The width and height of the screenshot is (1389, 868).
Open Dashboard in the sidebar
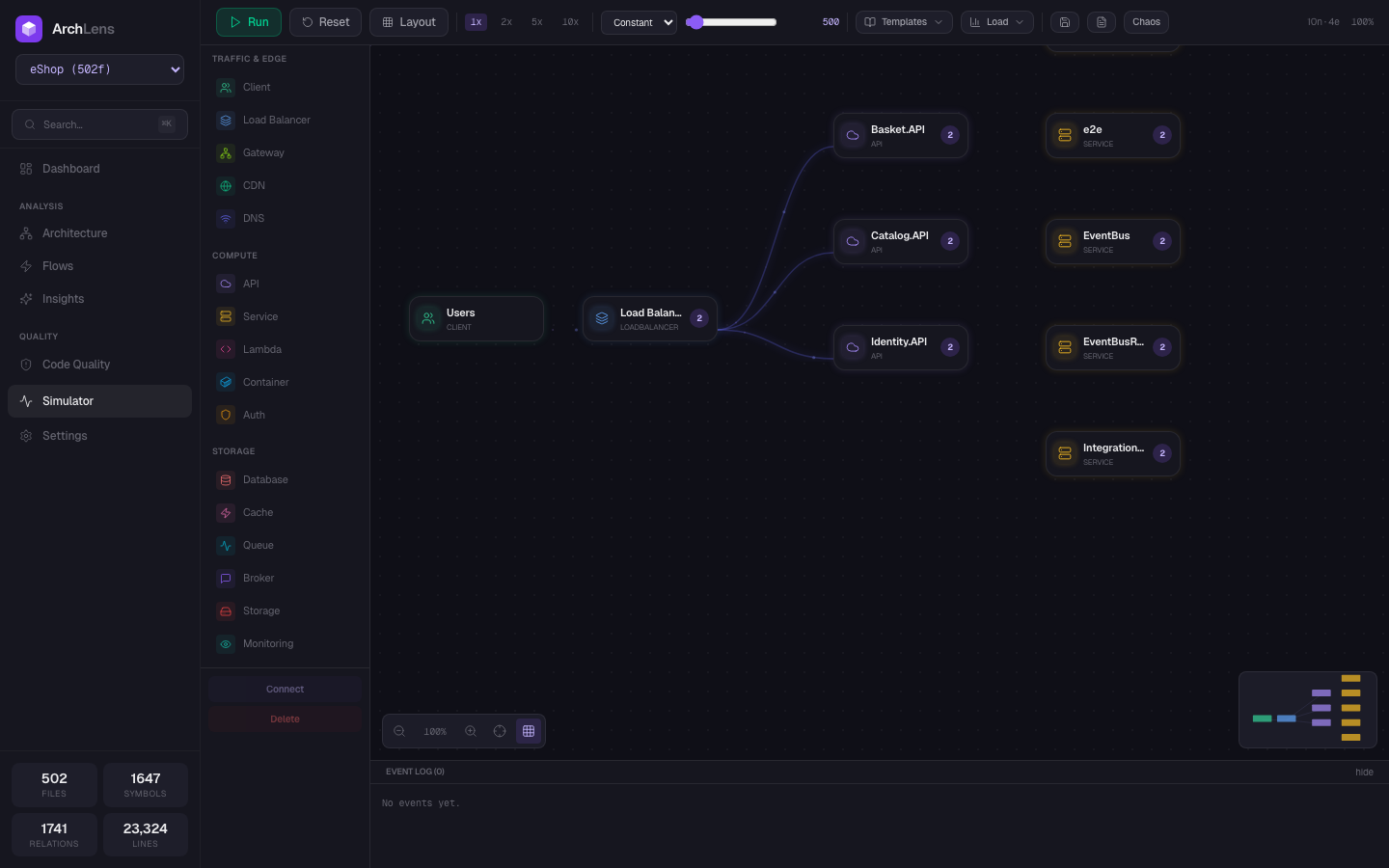tap(100, 169)
